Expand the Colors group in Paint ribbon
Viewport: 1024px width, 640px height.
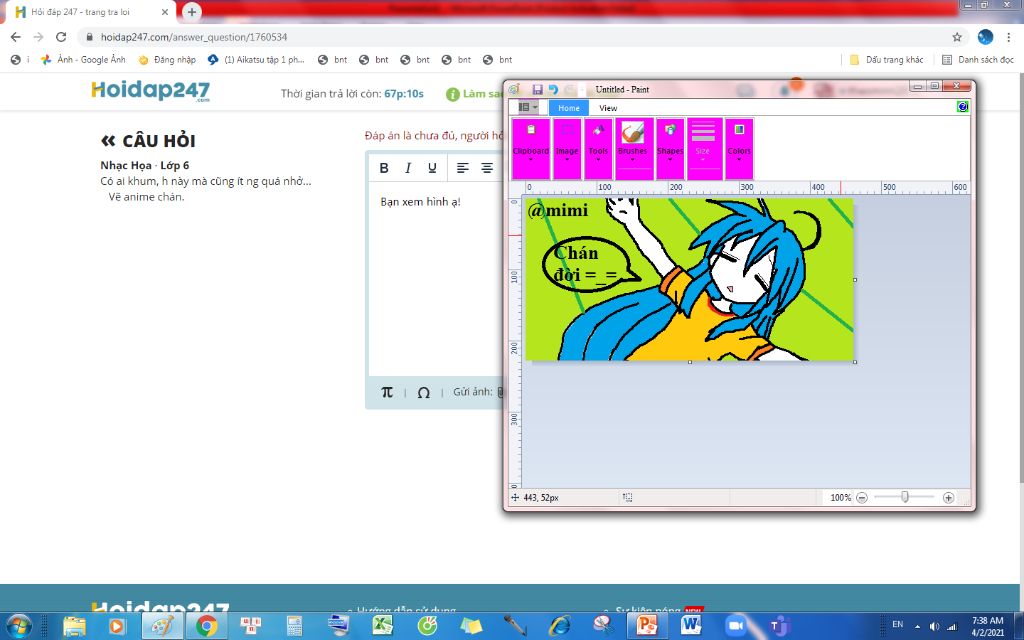click(x=739, y=149)
